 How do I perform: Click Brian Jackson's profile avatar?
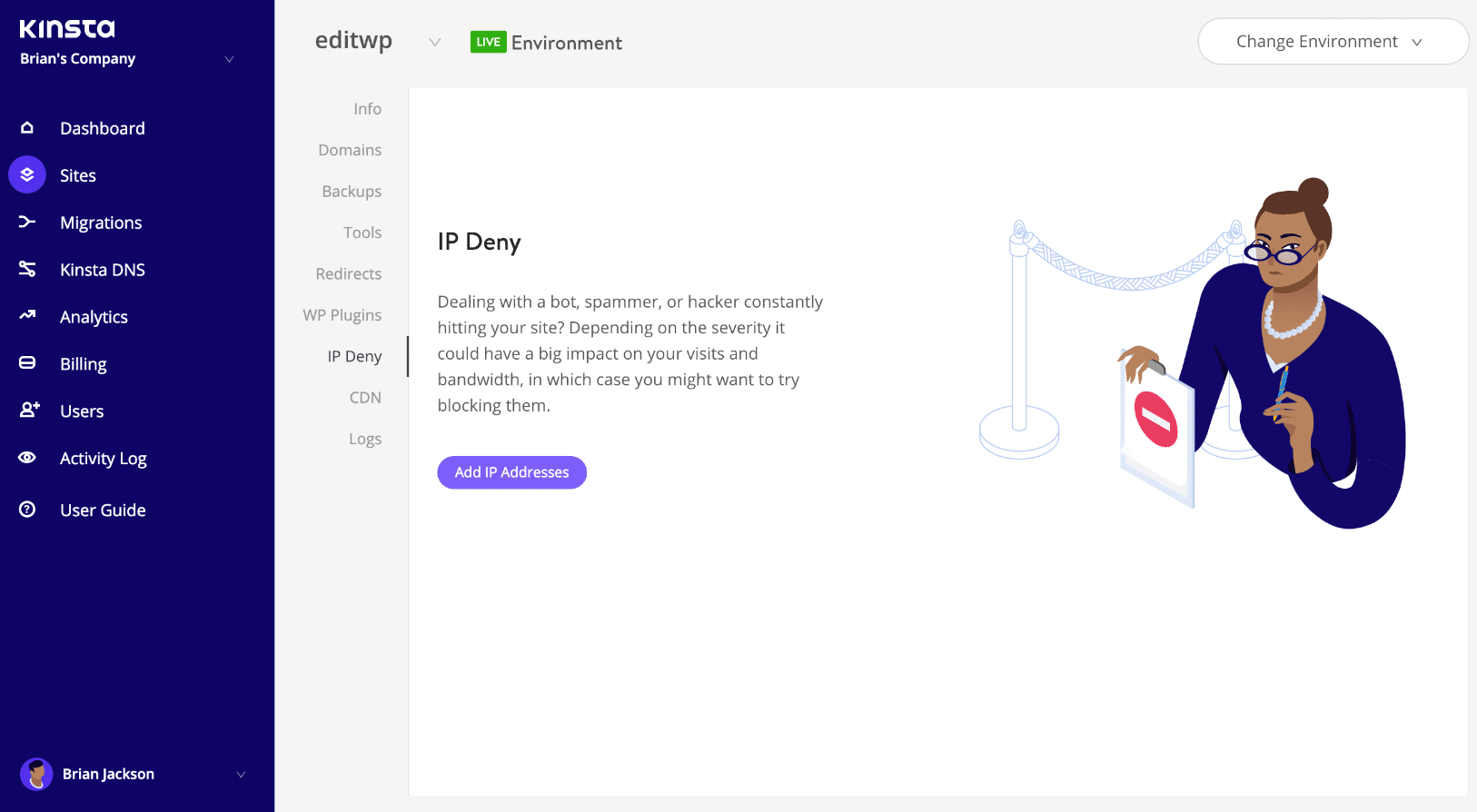tap(36, 774)
